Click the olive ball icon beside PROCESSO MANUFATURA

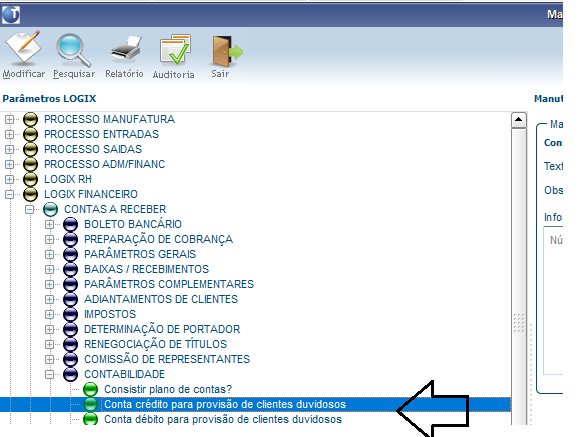pyautogui.click(x=31, y=119)
